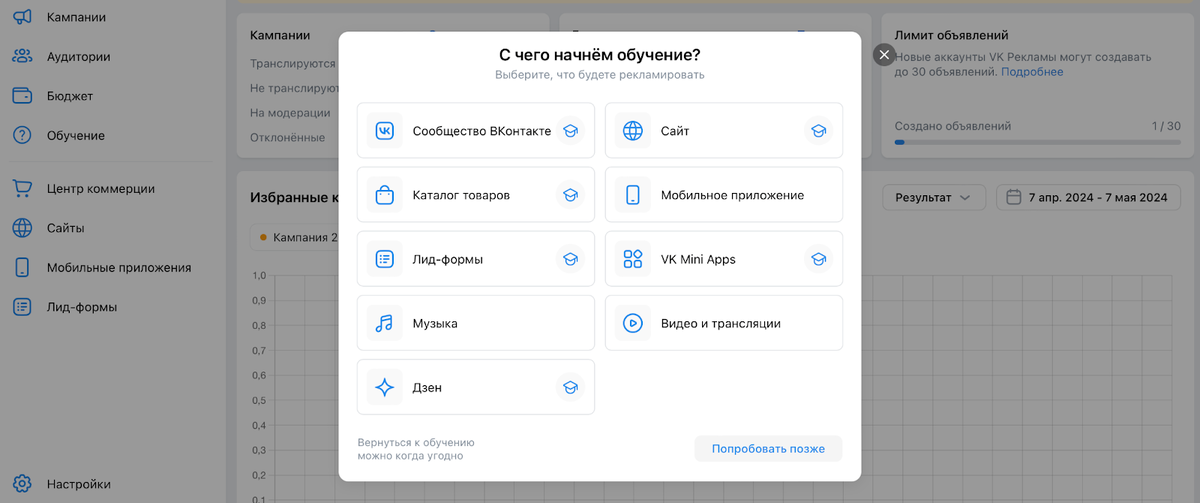The image size is (1200, 503).
Task: Click the Попробовать позже button
Action: (x=768, y=449)
